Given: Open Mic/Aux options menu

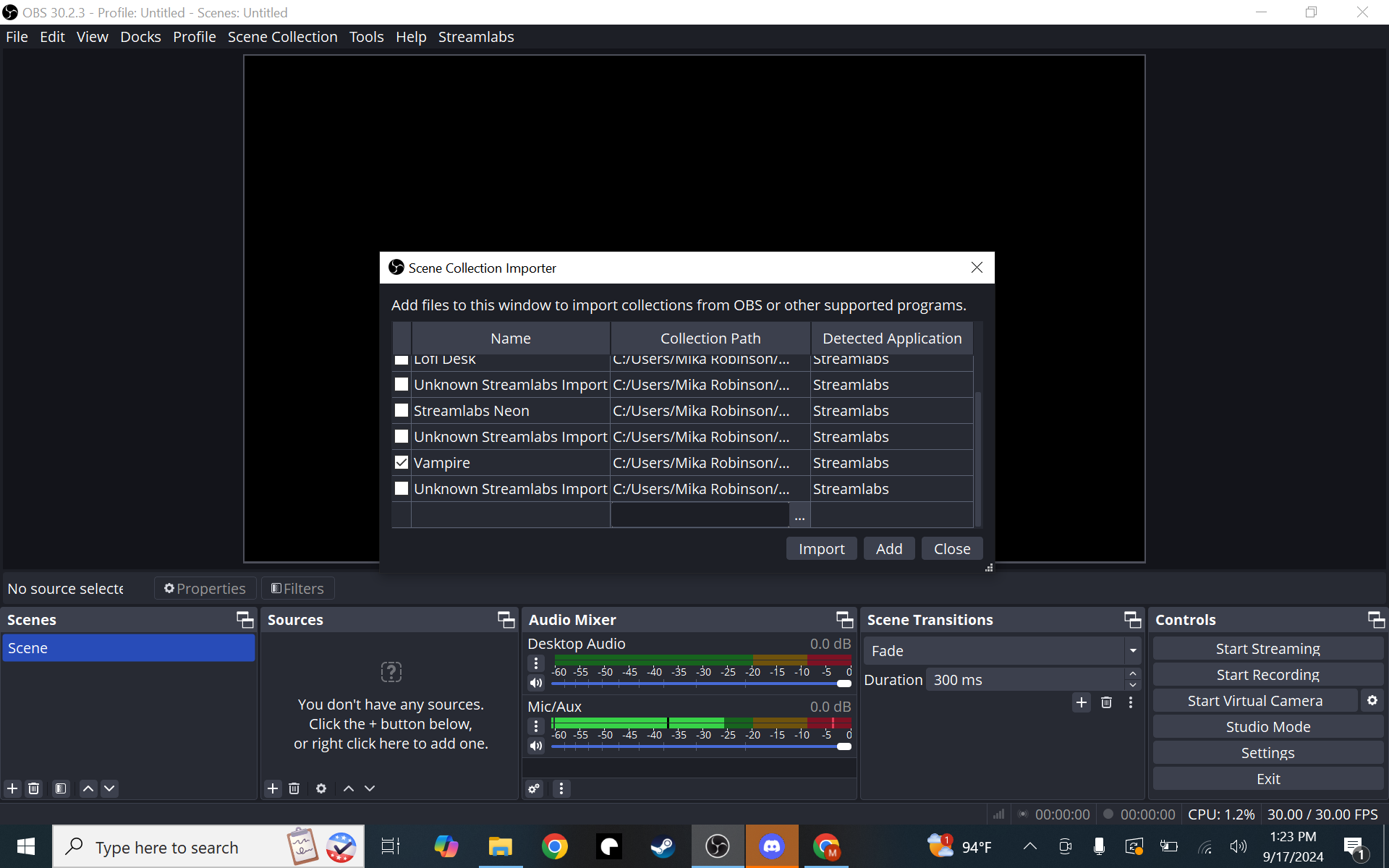Looking at the screenshot, I should [x=535, y=726].
